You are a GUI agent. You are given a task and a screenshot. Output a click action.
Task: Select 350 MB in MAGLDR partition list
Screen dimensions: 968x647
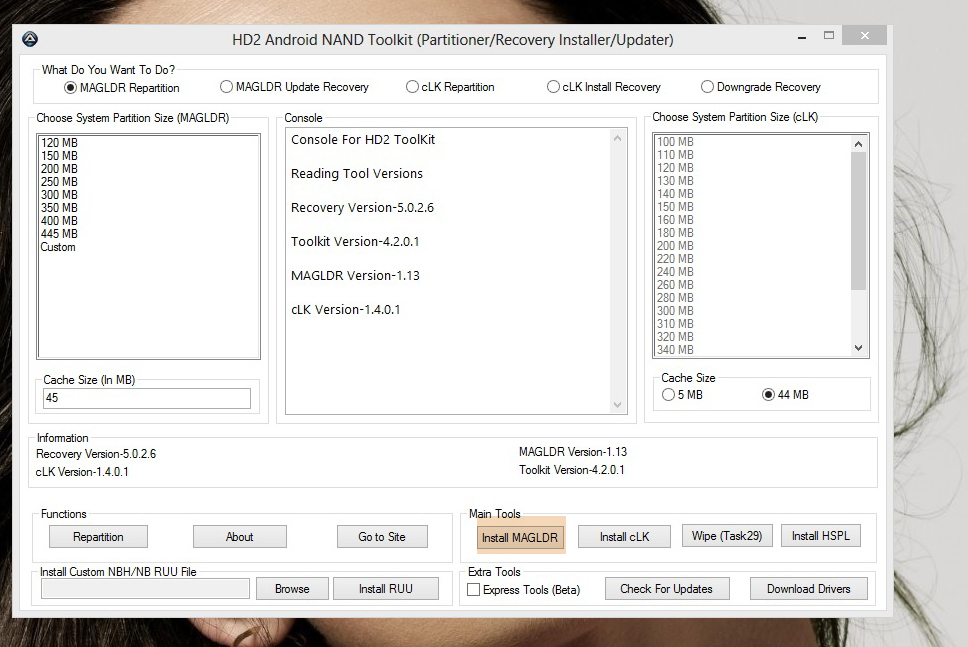click(59, 207)
